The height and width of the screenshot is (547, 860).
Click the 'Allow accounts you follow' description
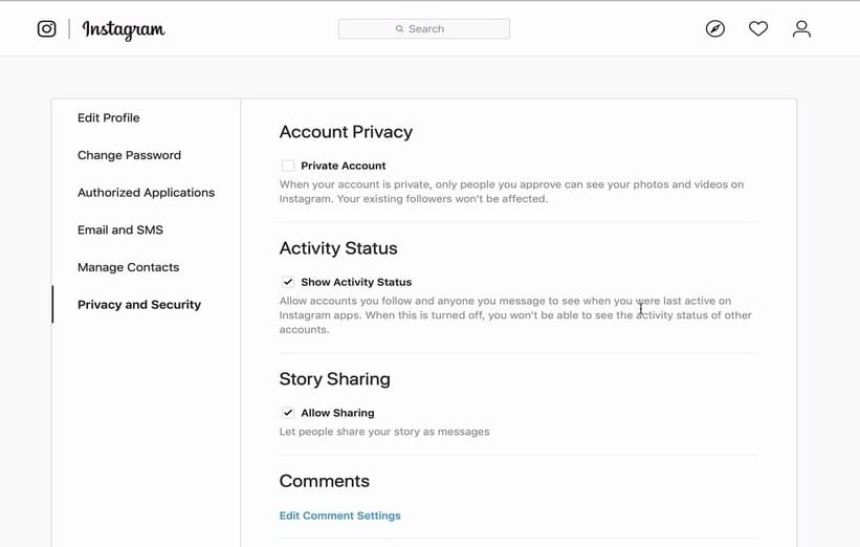tap(516, 315)
